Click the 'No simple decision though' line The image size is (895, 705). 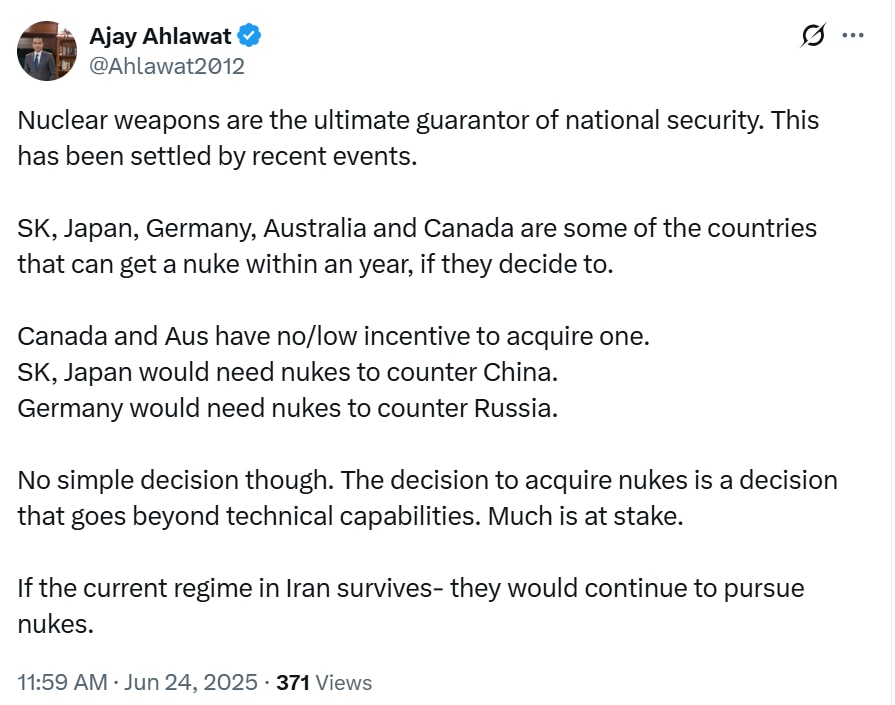pyautogui.click(x=428, y=480)
